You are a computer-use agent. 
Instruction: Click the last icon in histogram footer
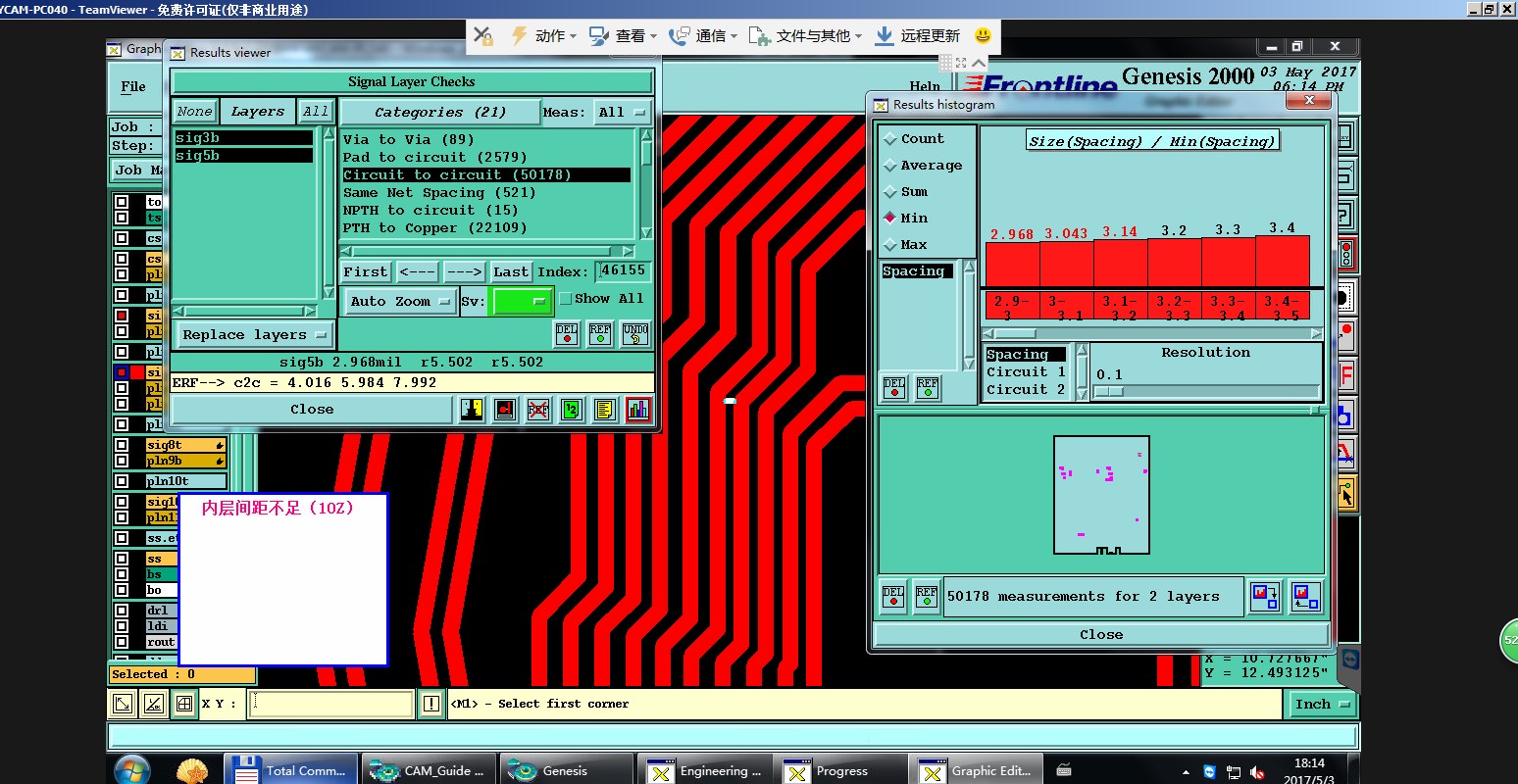[x=1305, y=596]
